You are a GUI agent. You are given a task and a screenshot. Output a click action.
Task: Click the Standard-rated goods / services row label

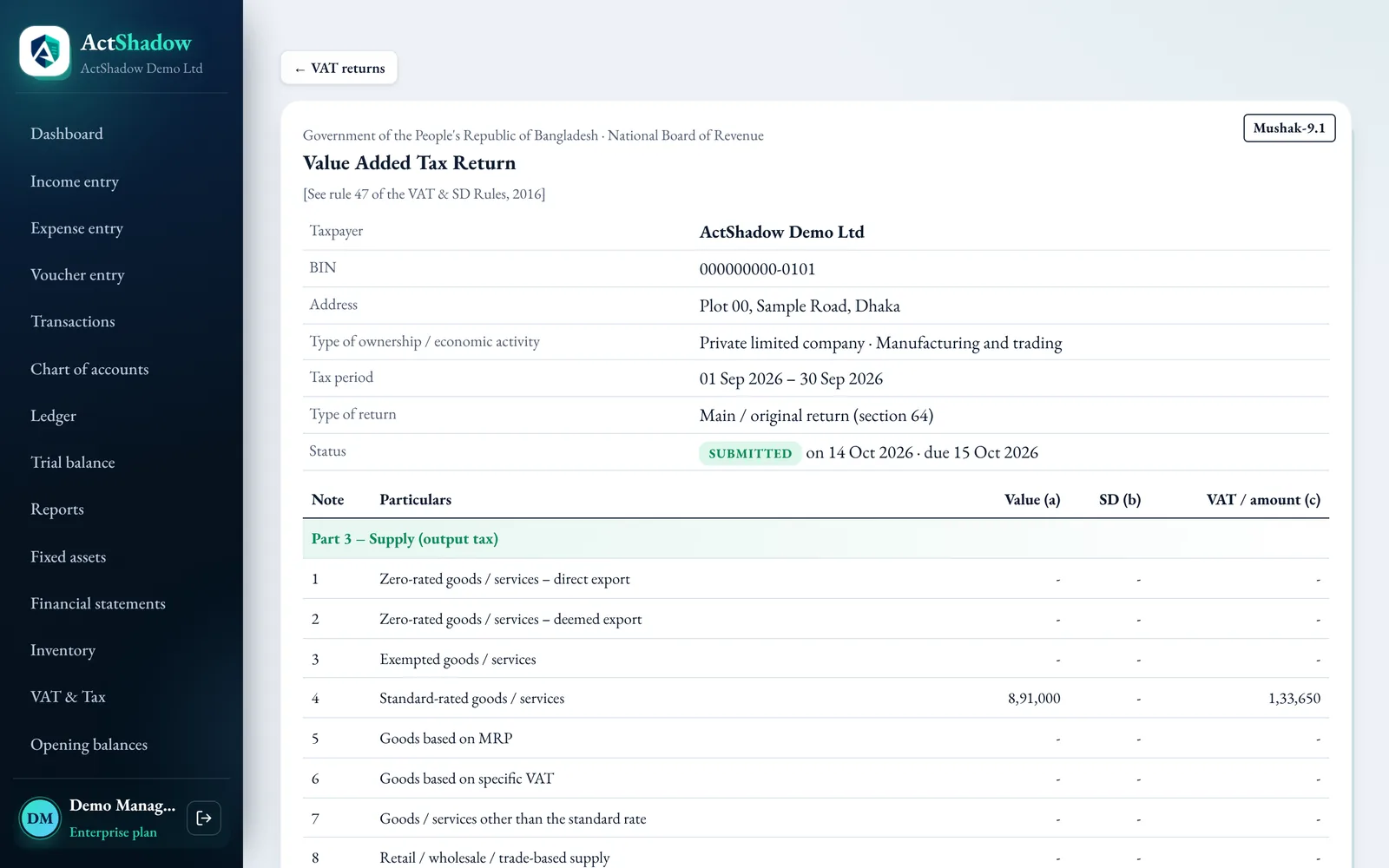(x=472, y=699)
